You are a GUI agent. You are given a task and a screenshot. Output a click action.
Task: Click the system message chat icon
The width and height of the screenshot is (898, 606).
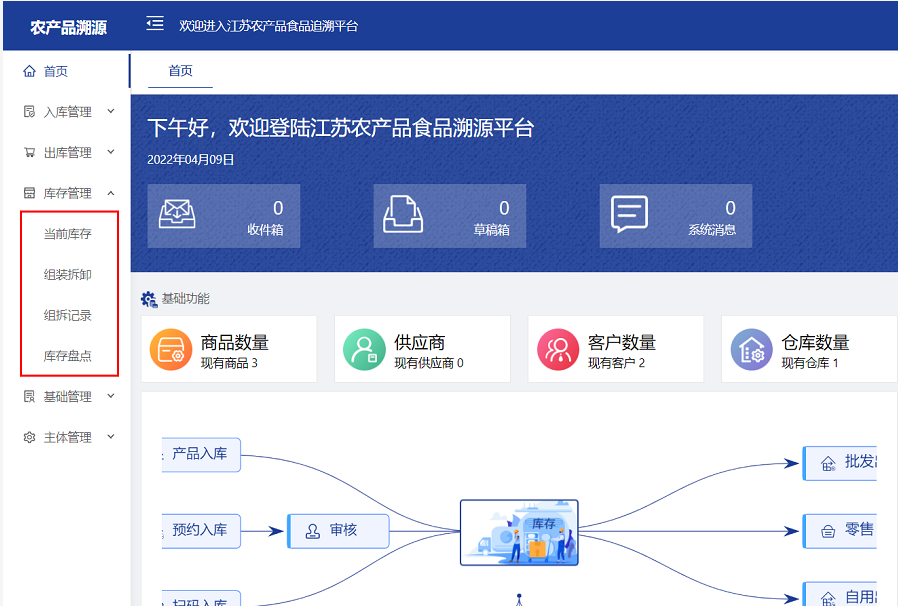pos(629,215)
